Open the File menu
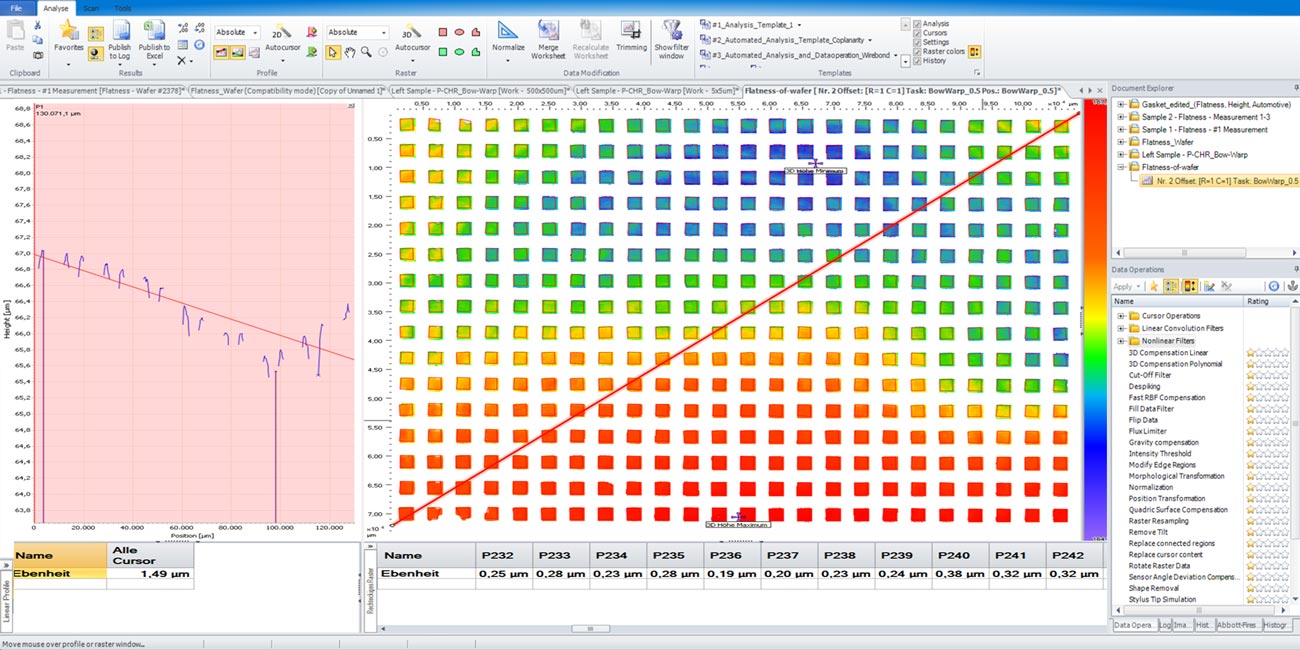Viewport: 1300px width, 650px height. (x=17, y=7)
